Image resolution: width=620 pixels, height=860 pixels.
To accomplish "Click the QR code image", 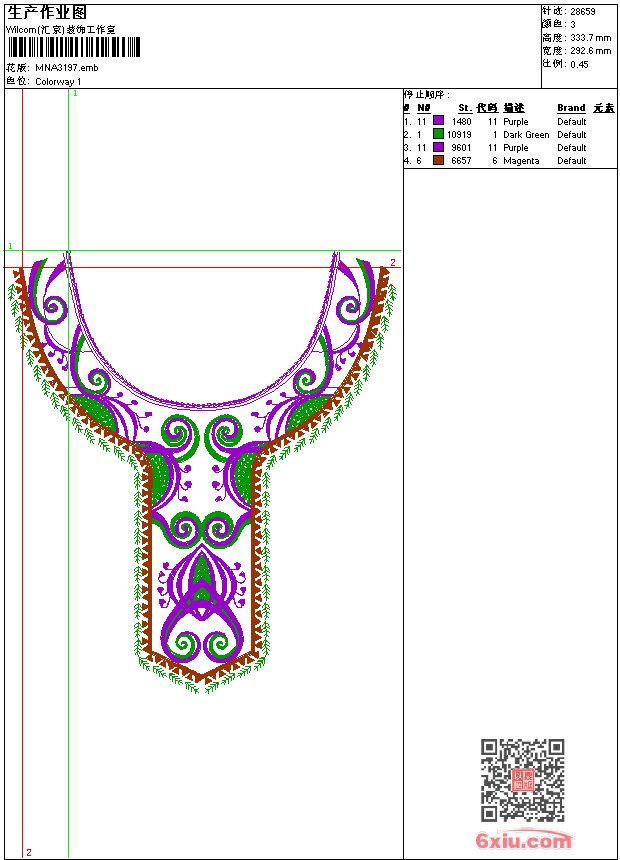I will coord(522,780).
